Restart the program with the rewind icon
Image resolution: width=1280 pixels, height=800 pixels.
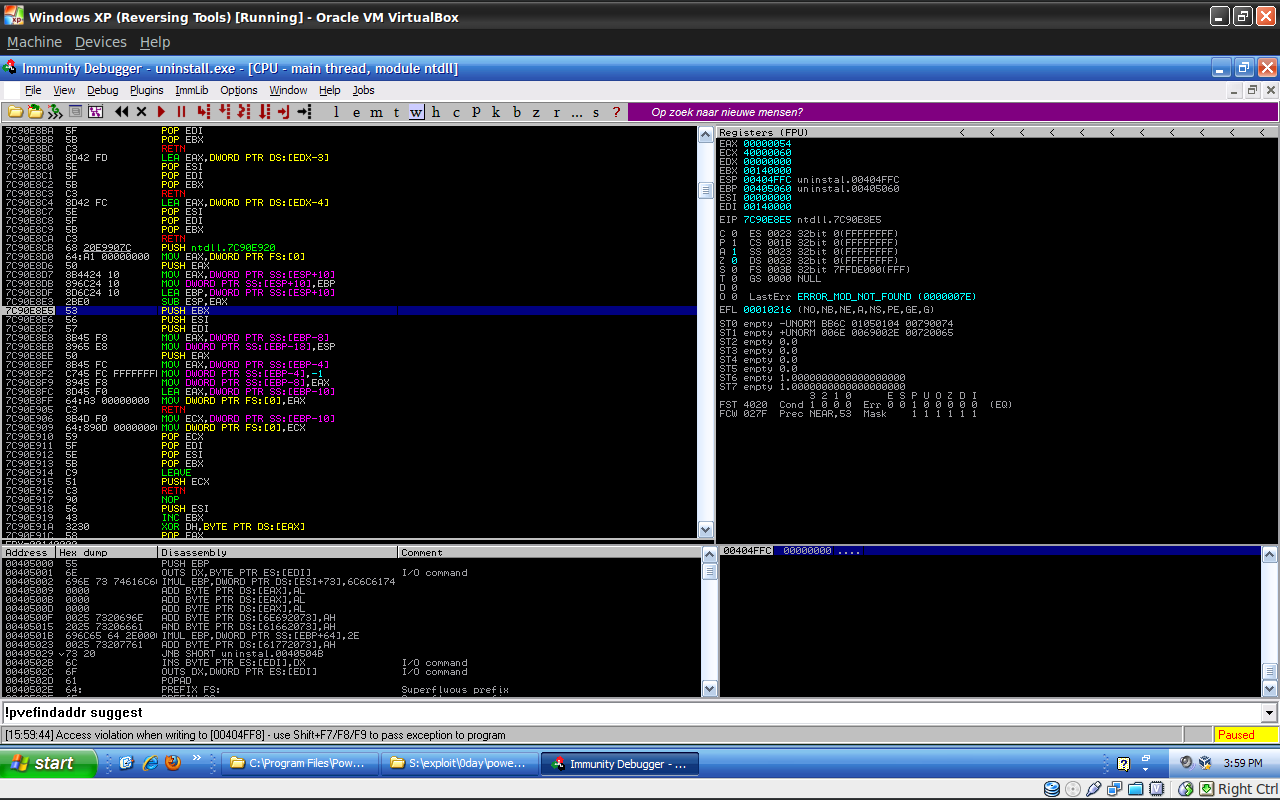click(121, 112)
